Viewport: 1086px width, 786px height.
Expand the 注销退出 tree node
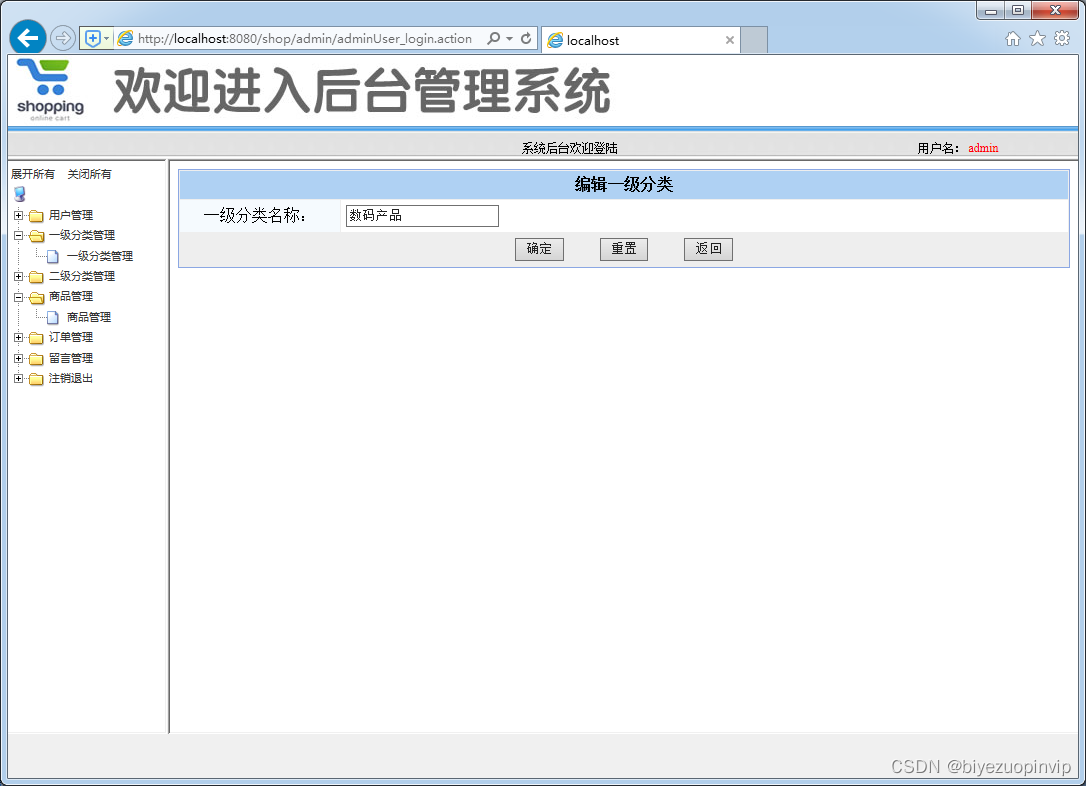[19, 378]
